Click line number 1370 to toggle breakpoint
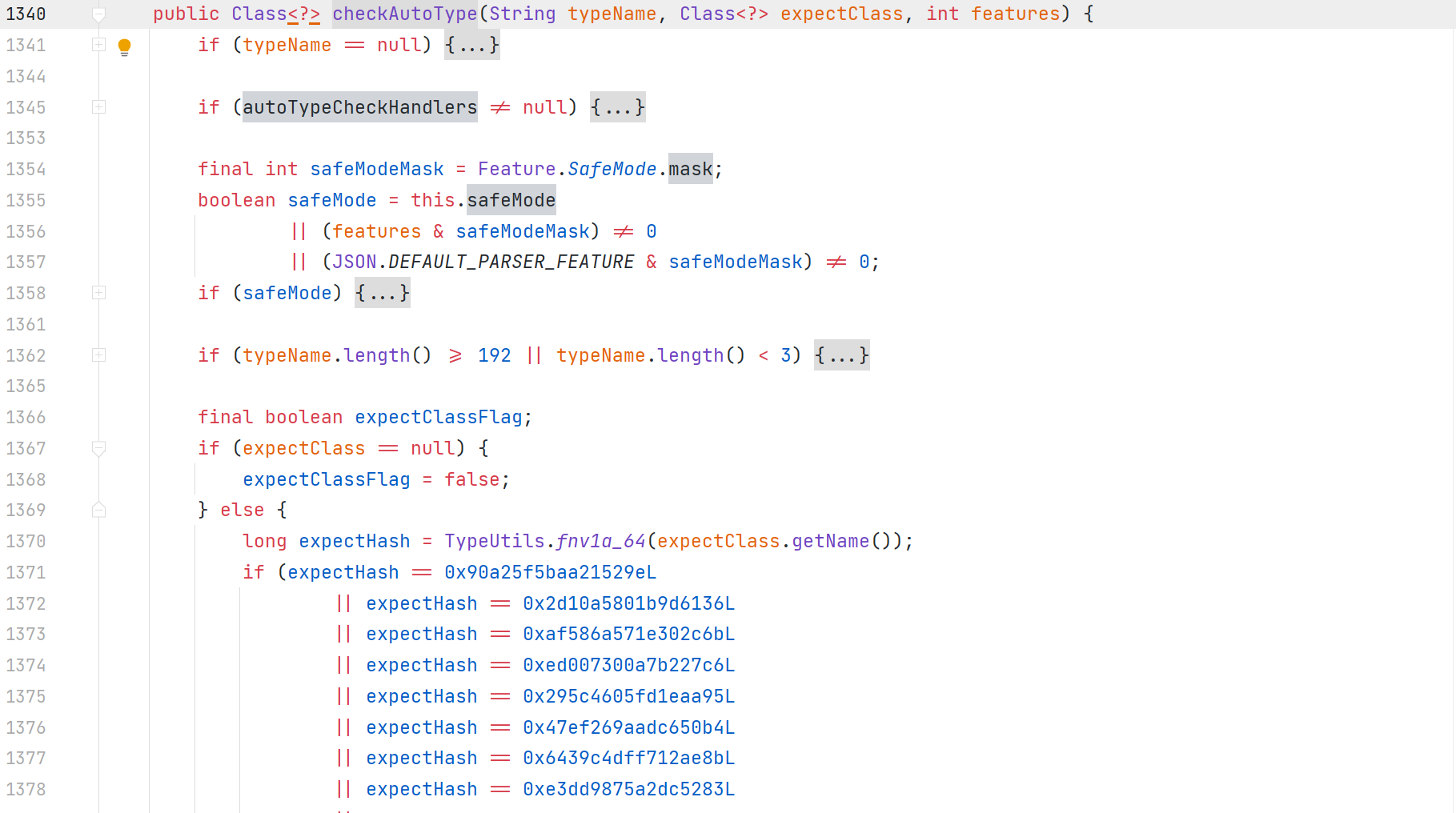The width and height of the screenshot is (1456, 813). [26, 541]
